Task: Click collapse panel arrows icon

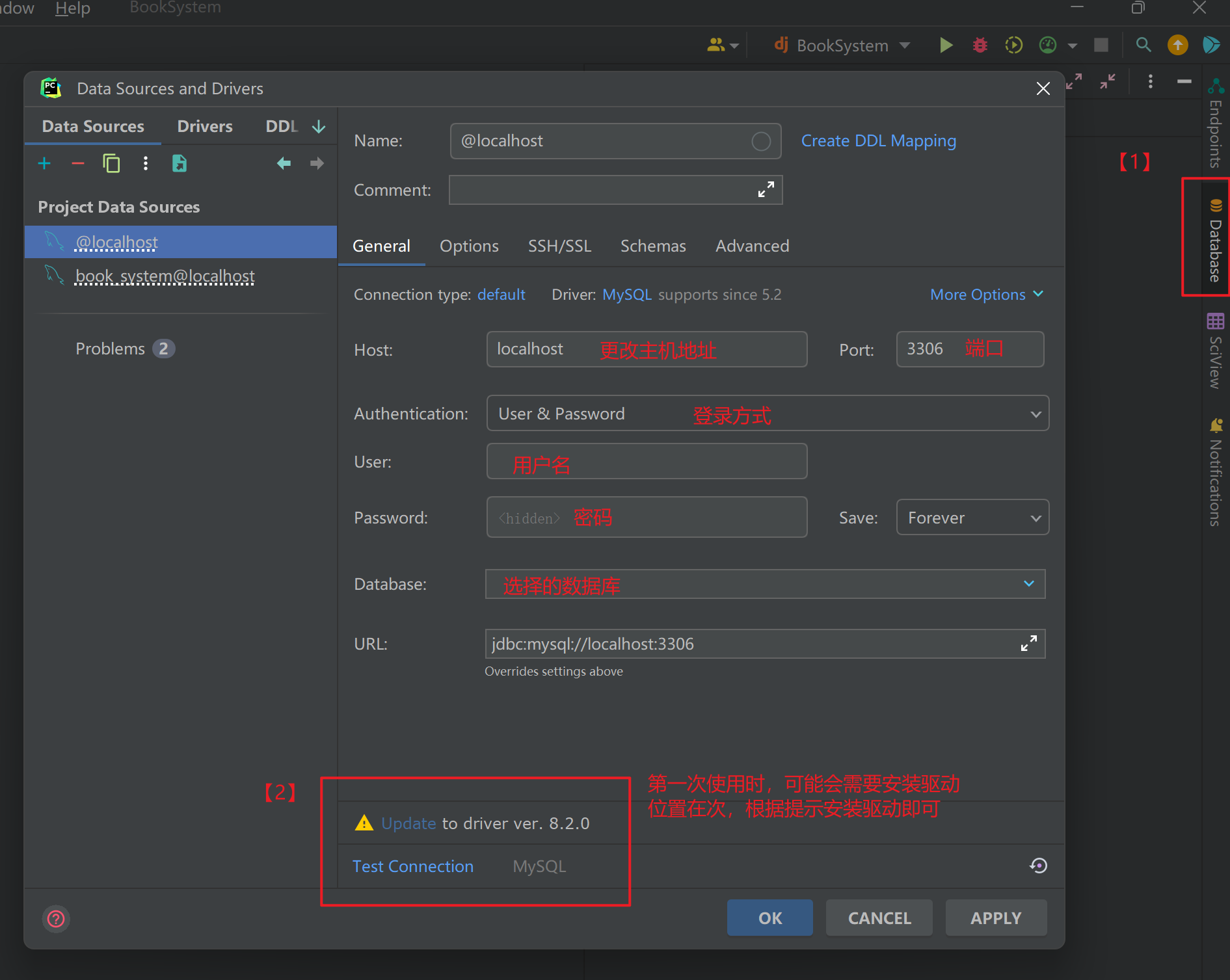Action: pos(1108,81)
